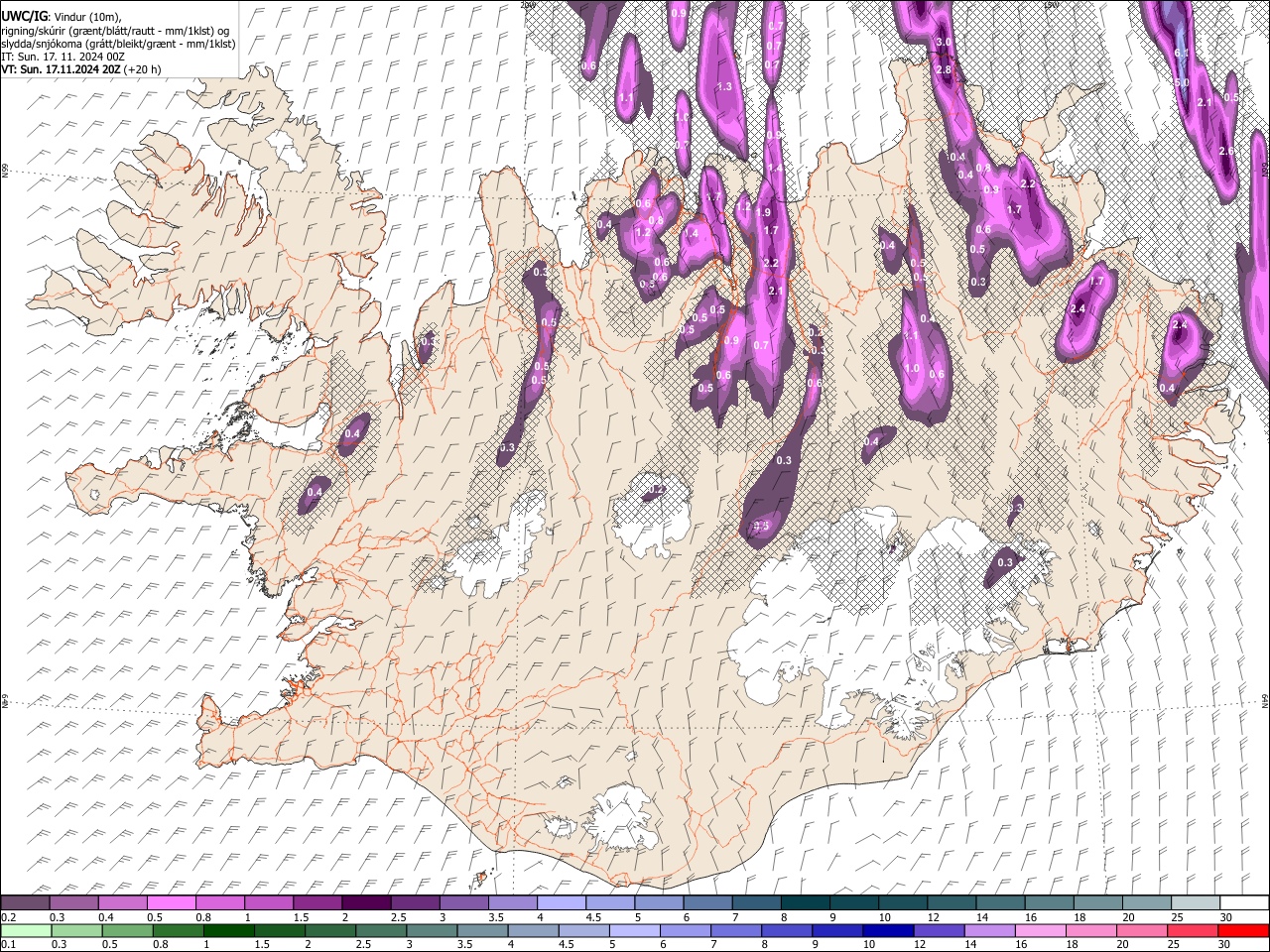Click the '1.9' precipitation value on the map
This screenshot has width=1270, height=952.
coord(763,212)
